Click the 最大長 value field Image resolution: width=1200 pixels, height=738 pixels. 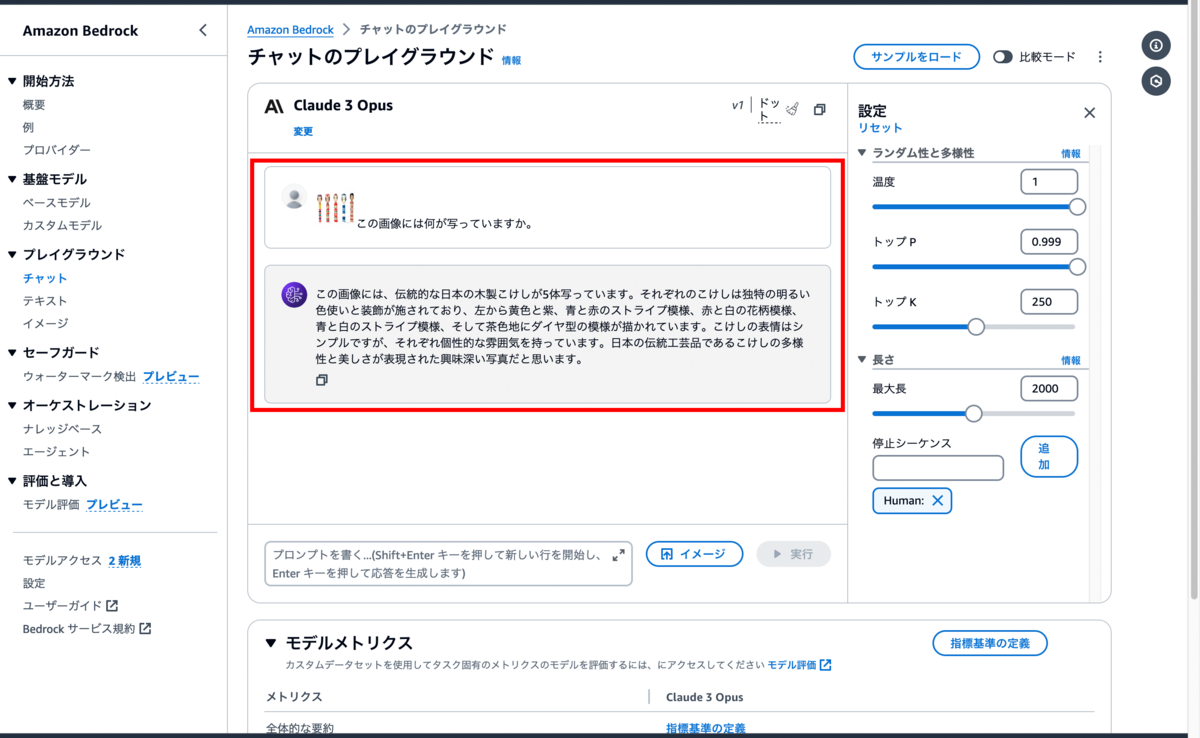[1049, 388]
